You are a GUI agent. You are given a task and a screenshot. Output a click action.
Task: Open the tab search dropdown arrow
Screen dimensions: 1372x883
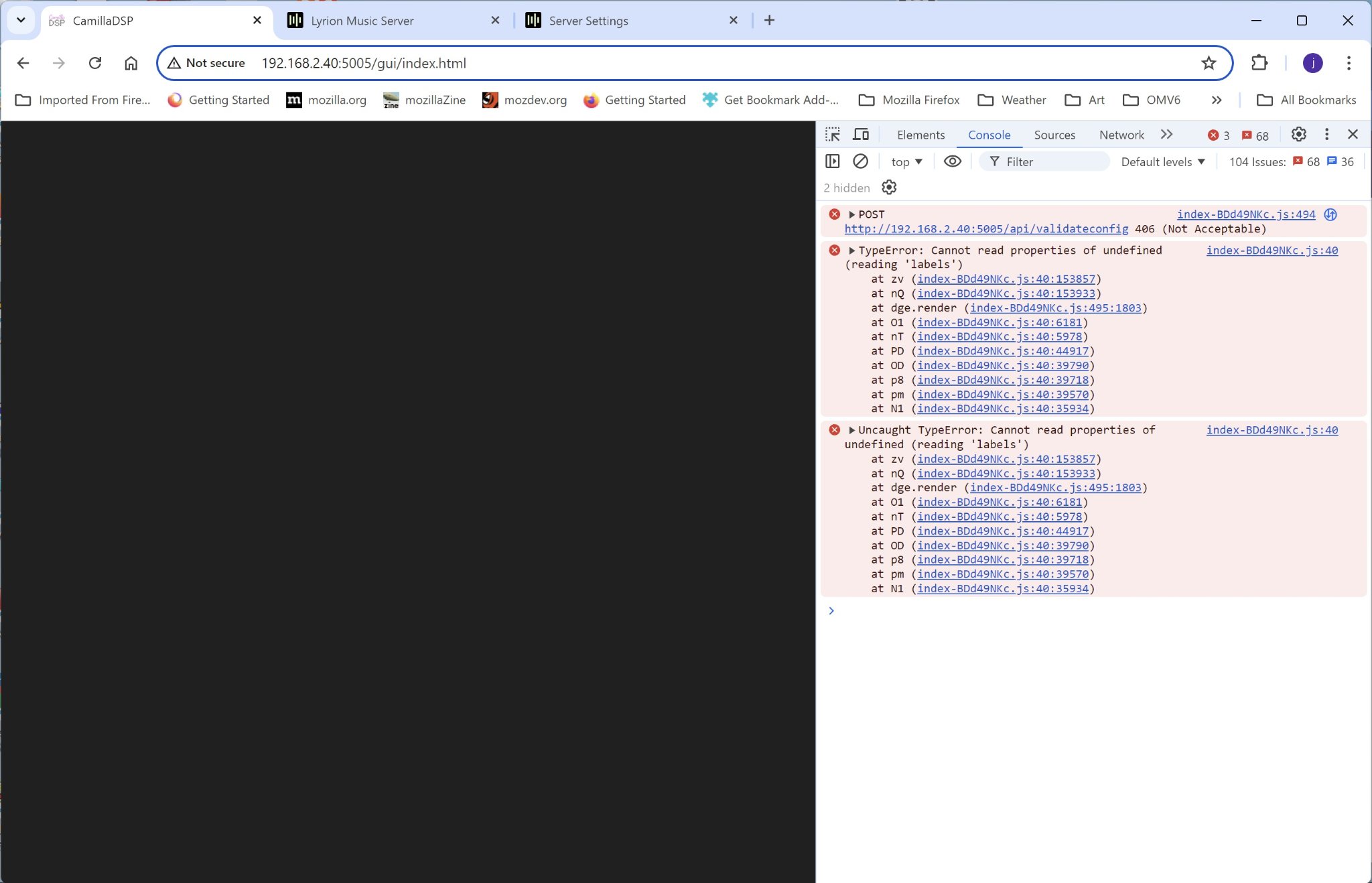click(21, 20)
